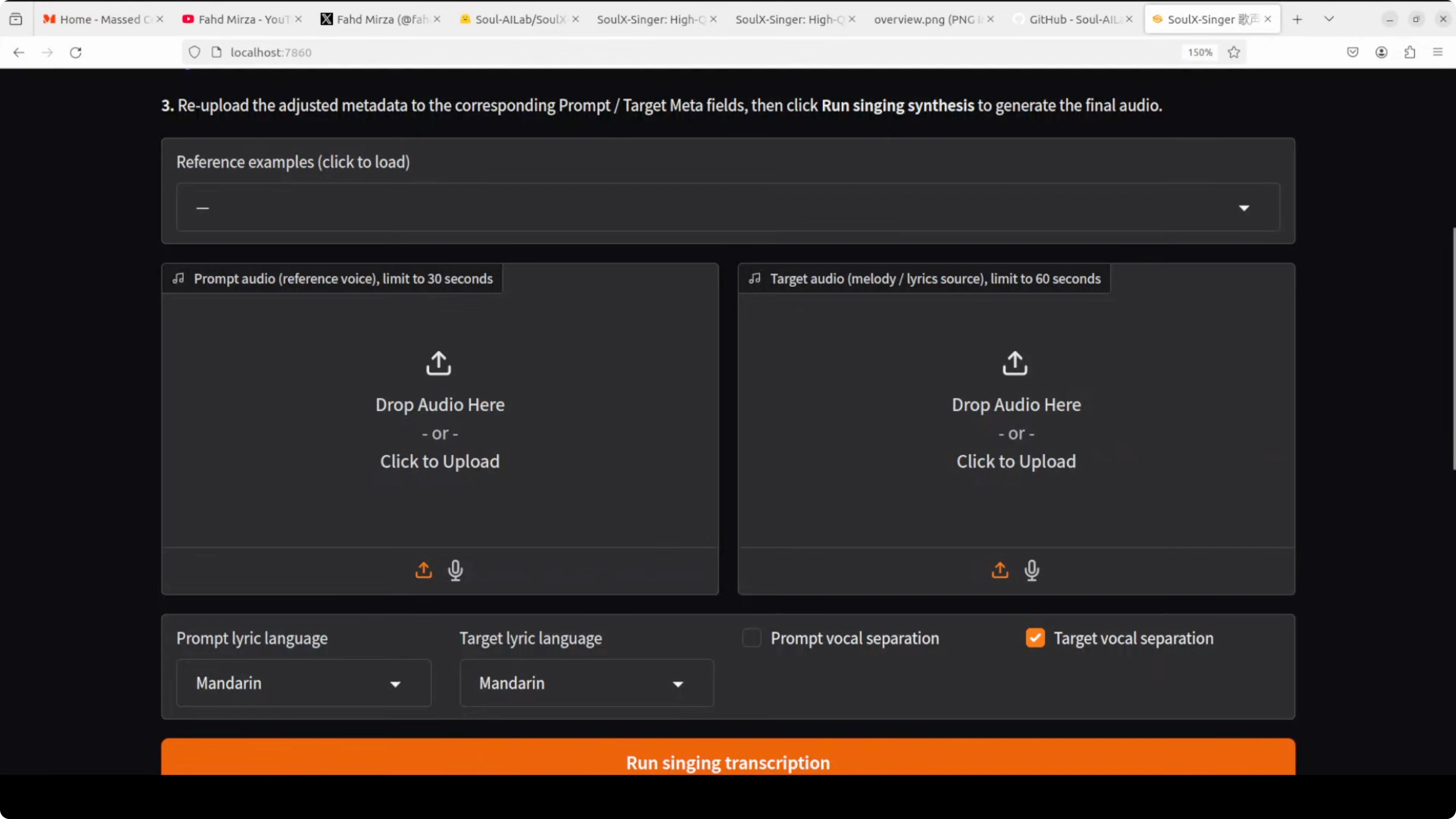The width and height of the screenshot is (1456, 819).
Task: Enable Prompt vocal separation checkbox
Action: [752, 638]
